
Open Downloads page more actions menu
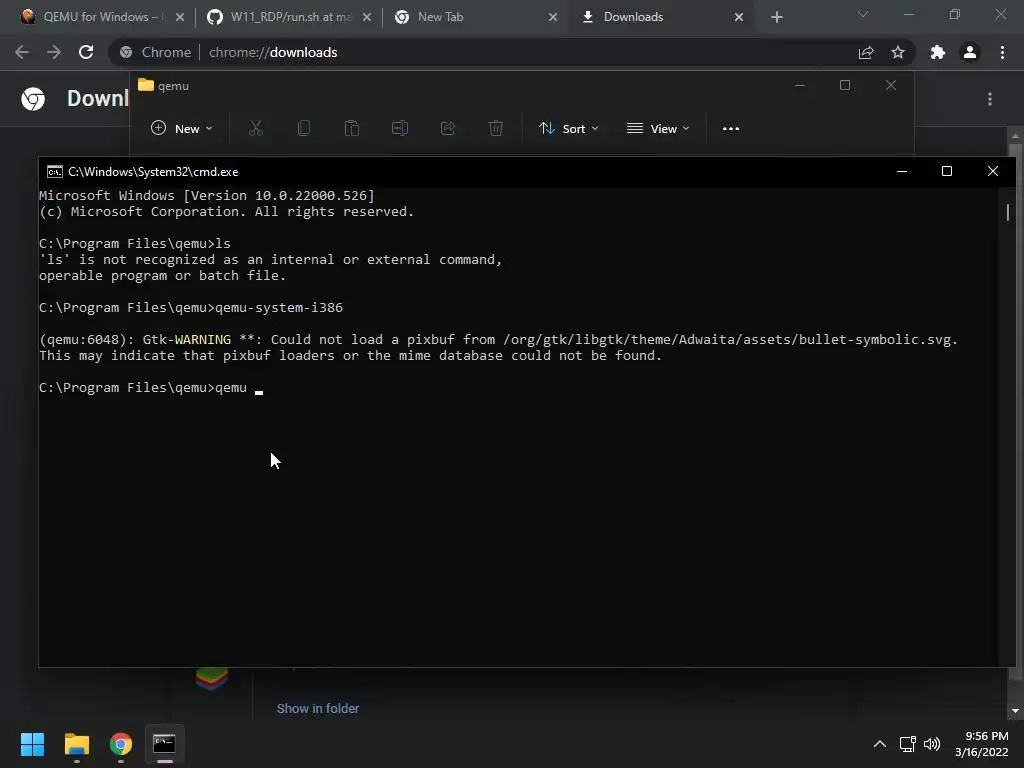[x=990, y=99]
